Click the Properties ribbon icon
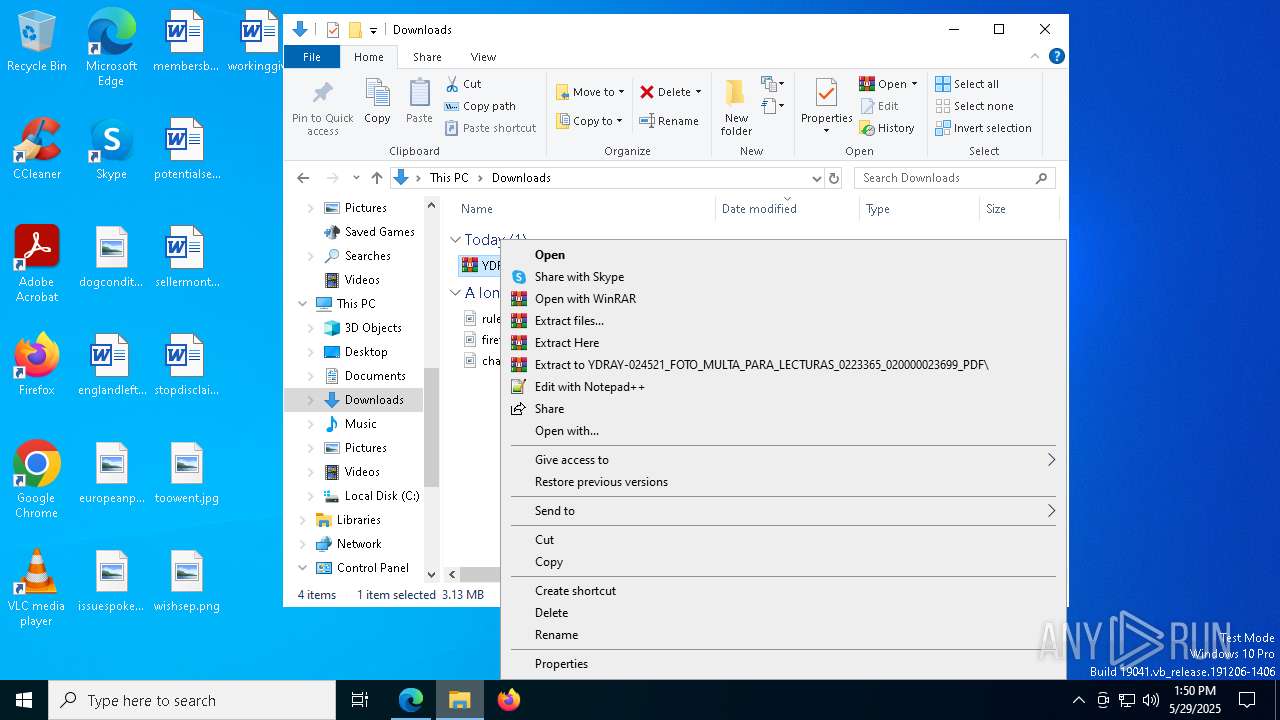 click(826, 94)
